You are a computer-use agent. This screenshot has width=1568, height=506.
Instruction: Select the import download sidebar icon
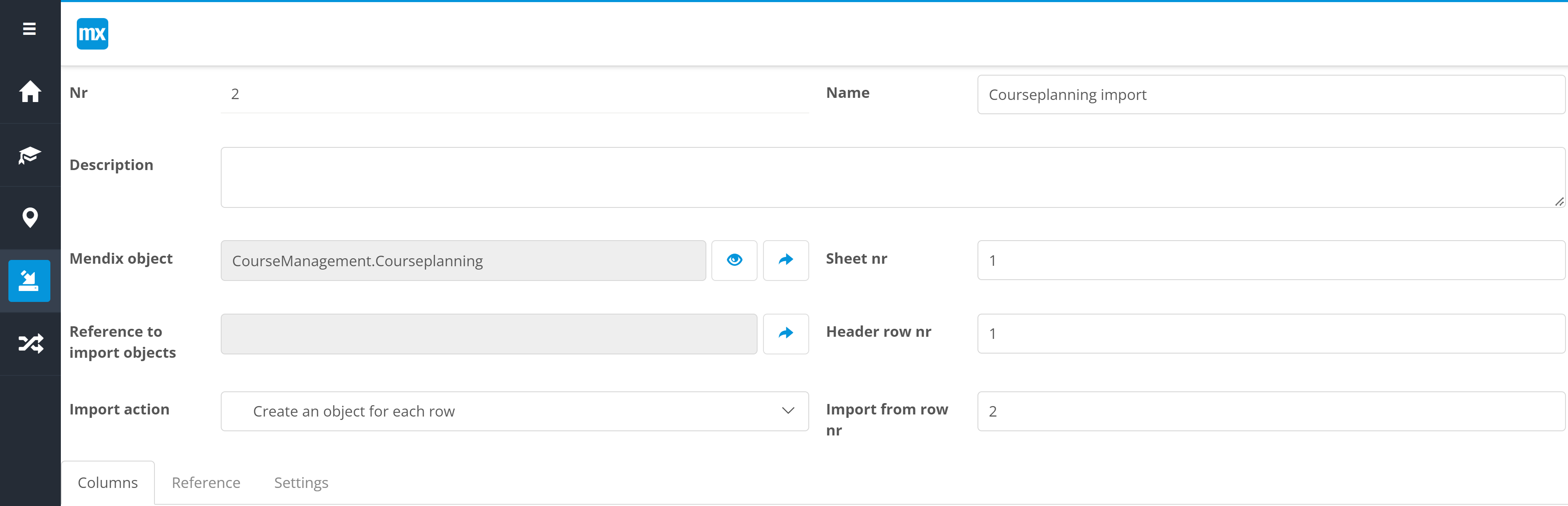click(29, 281)
